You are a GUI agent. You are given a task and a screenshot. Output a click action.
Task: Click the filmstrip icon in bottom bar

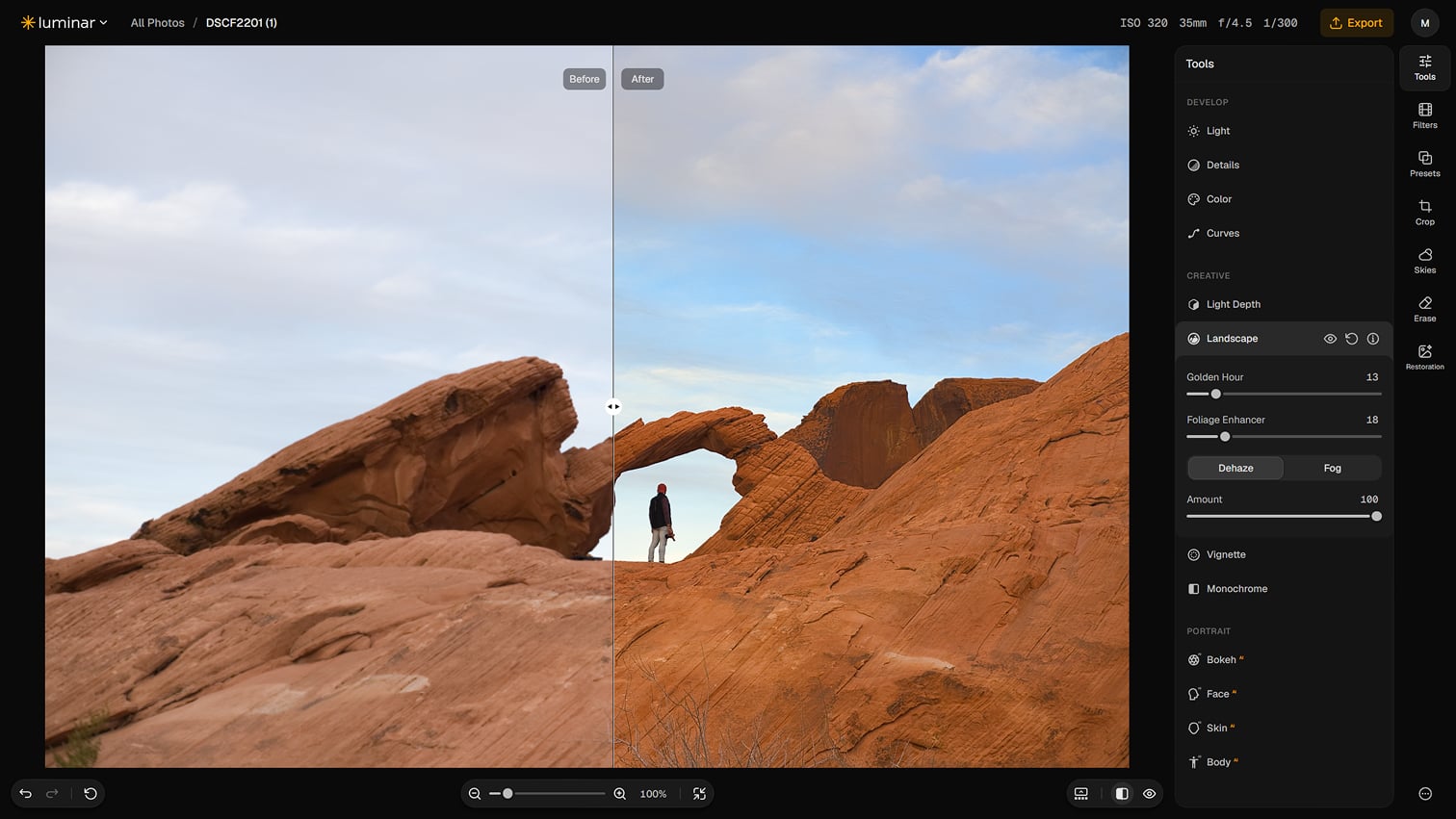click(1081, 794)
